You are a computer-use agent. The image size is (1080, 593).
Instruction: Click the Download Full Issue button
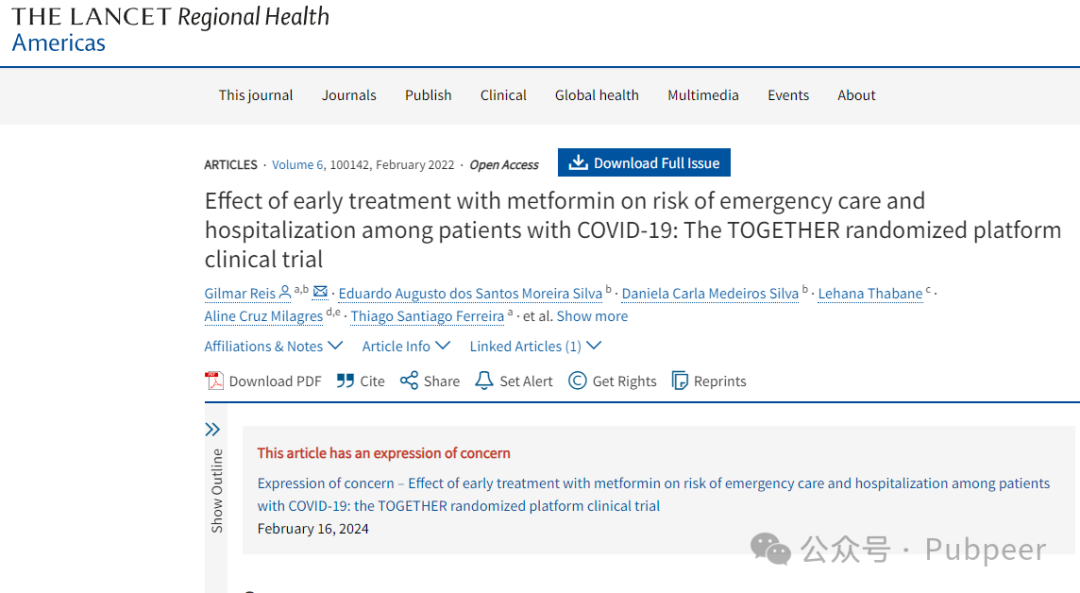point(645,163)
